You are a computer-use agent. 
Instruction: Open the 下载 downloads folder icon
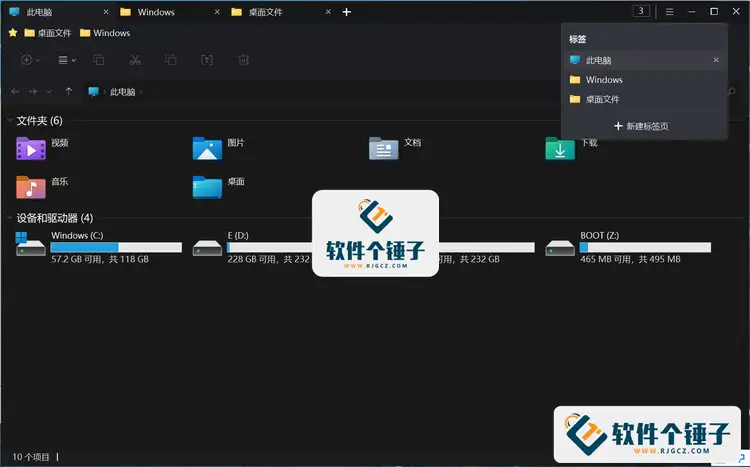(x=560, y=149)
